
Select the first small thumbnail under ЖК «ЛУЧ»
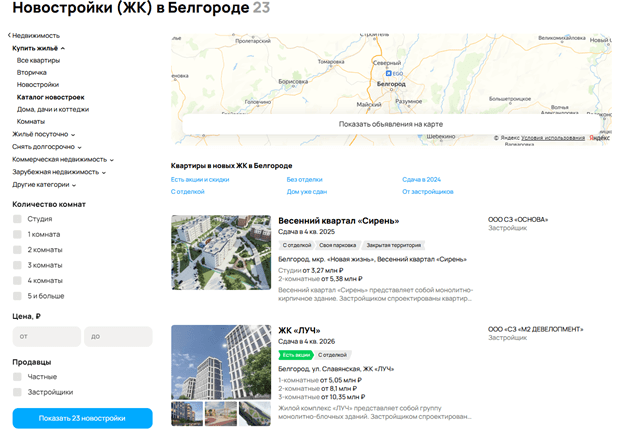click(186, 413)
